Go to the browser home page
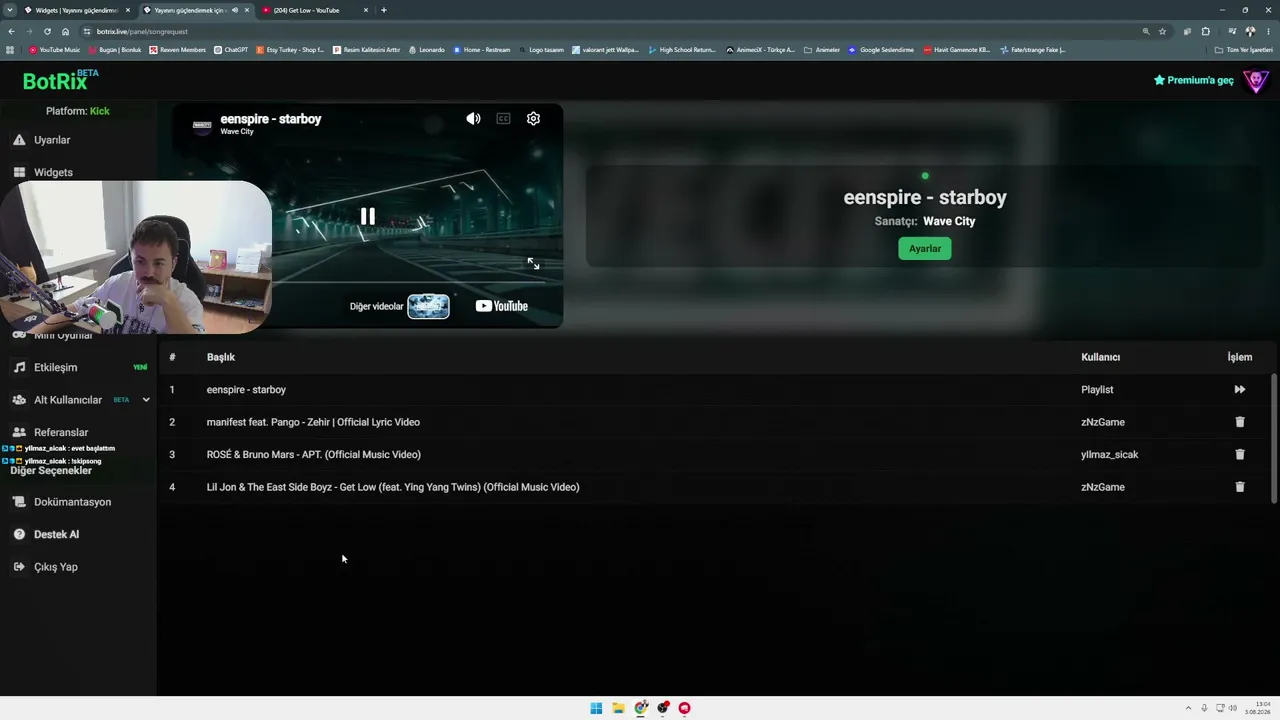The image size is (1280, 720). tap(65, 31)
